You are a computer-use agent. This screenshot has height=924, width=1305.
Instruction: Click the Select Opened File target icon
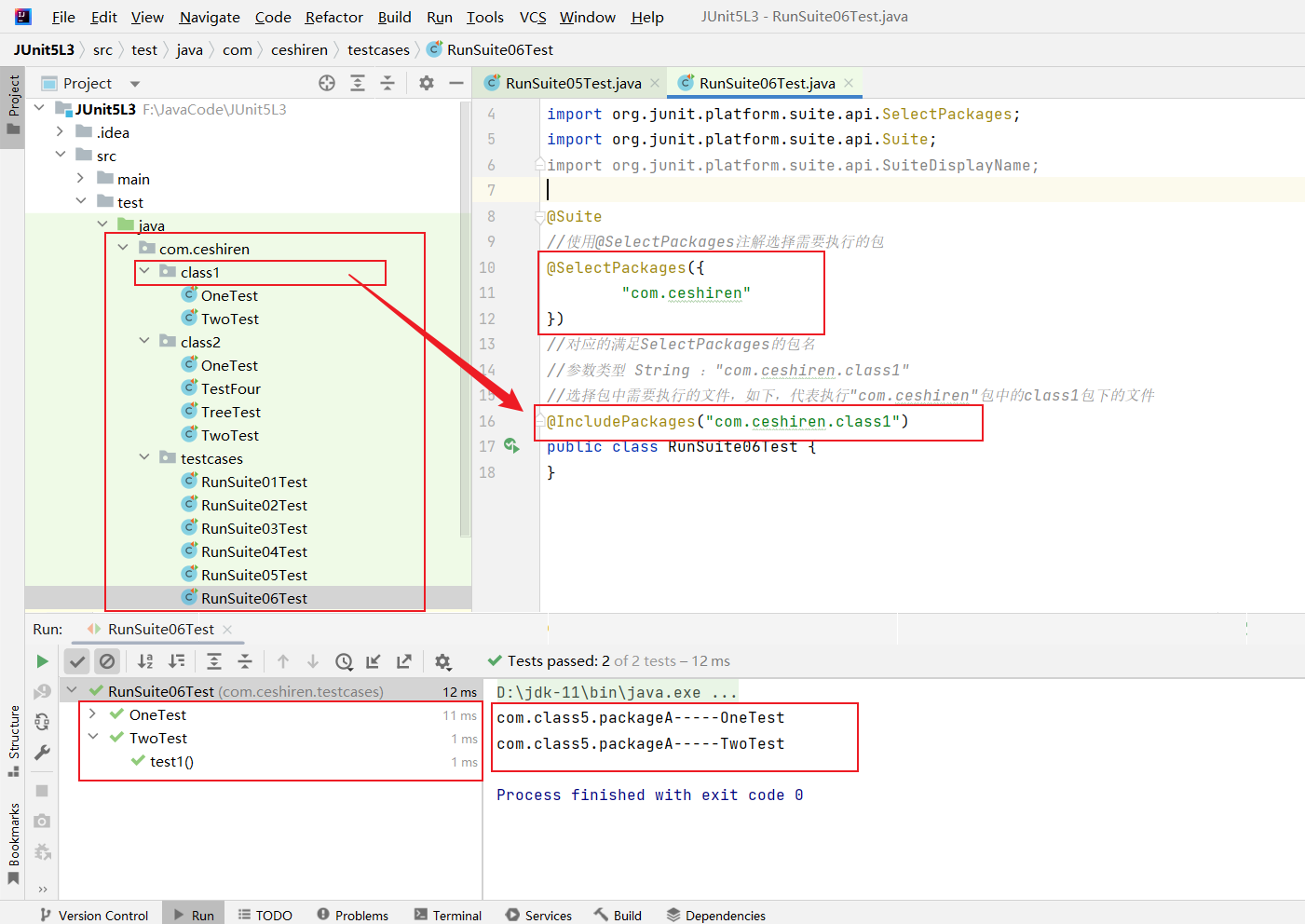pos(327,83)
